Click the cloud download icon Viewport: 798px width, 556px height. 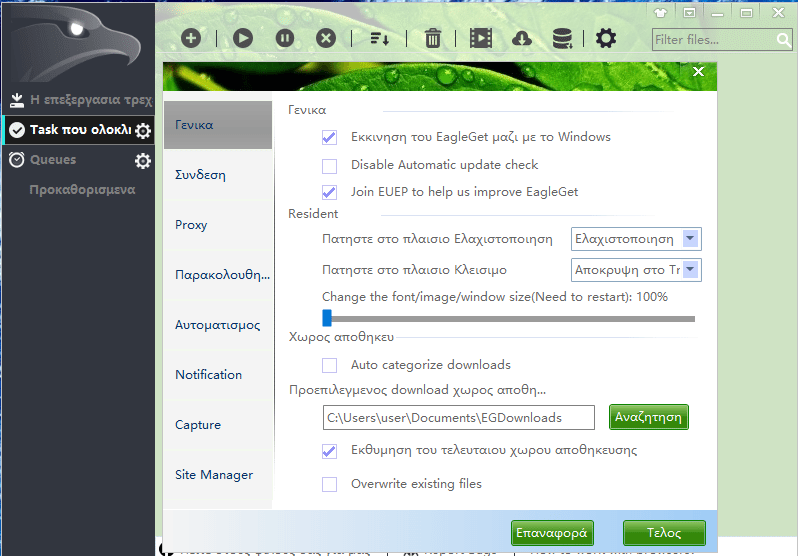click(522, 38)
